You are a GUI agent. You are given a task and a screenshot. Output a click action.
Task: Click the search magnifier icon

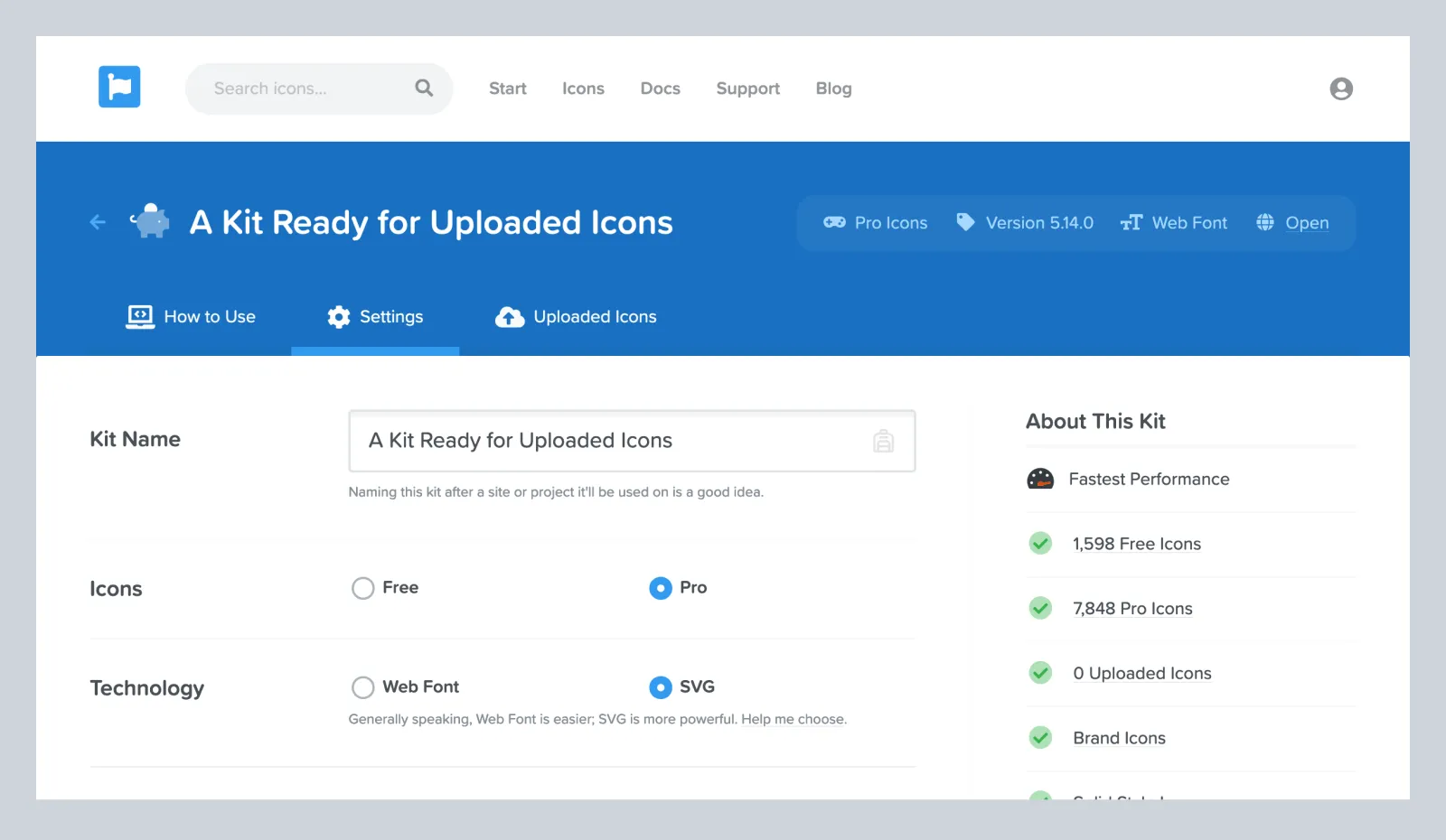[x=423, y=88]
